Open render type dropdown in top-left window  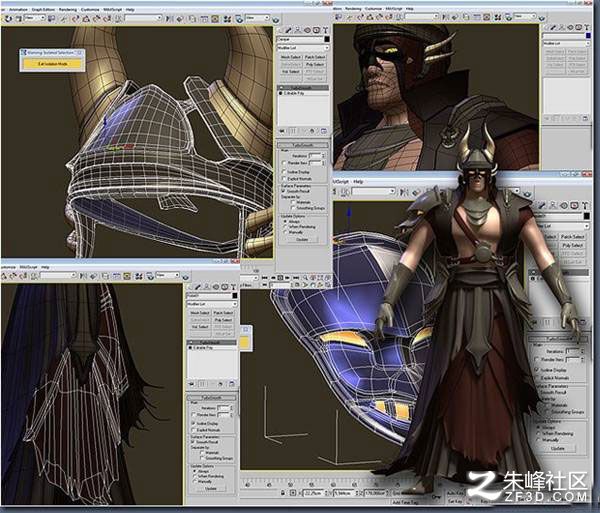click(x=257, y=18)
